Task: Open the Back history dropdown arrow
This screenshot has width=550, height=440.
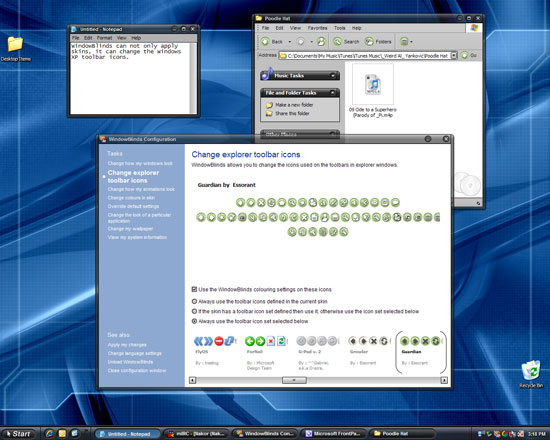Action: (290, 42)
